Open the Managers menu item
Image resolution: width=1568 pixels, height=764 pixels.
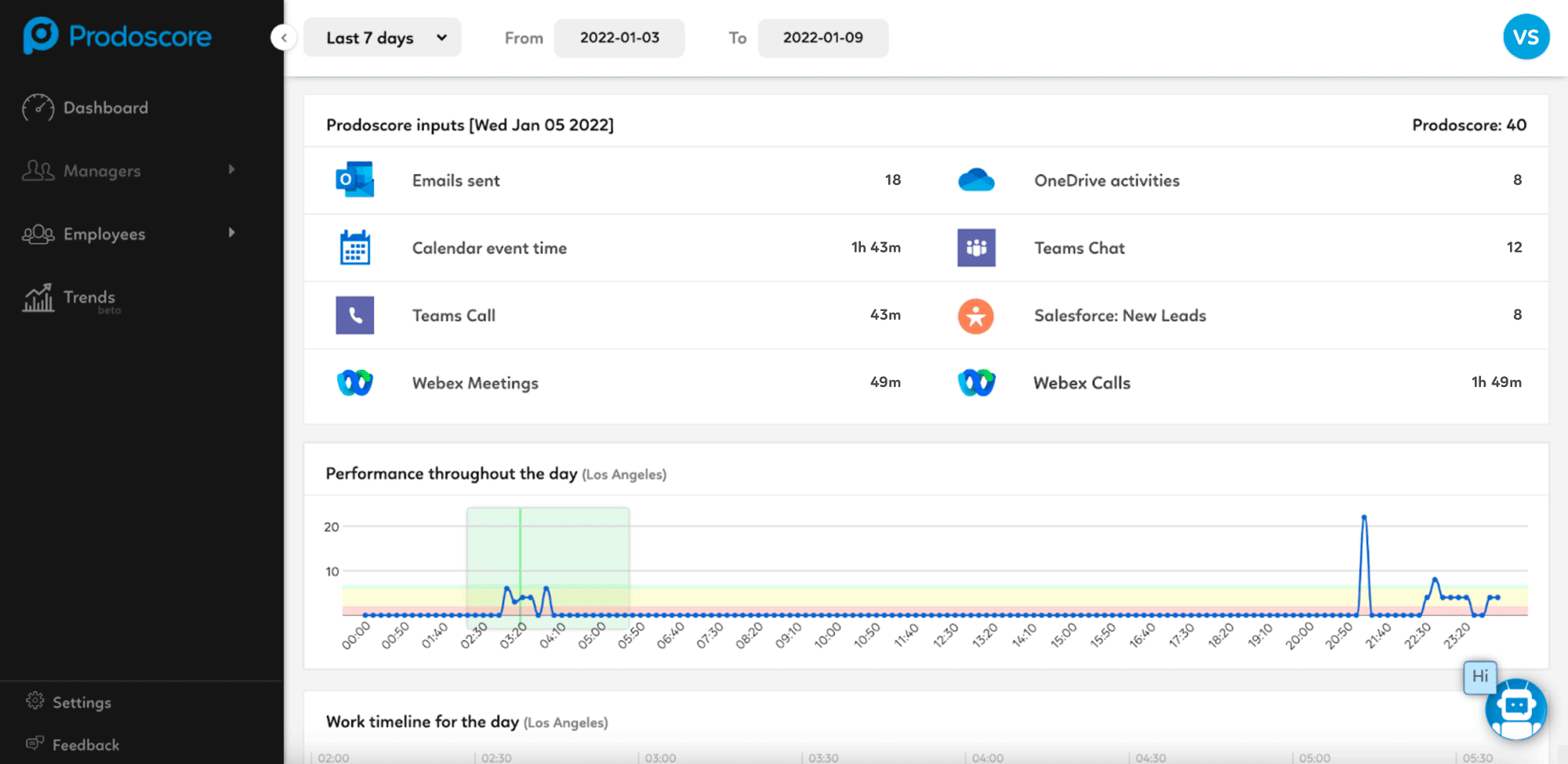click(x=102, y=171)
